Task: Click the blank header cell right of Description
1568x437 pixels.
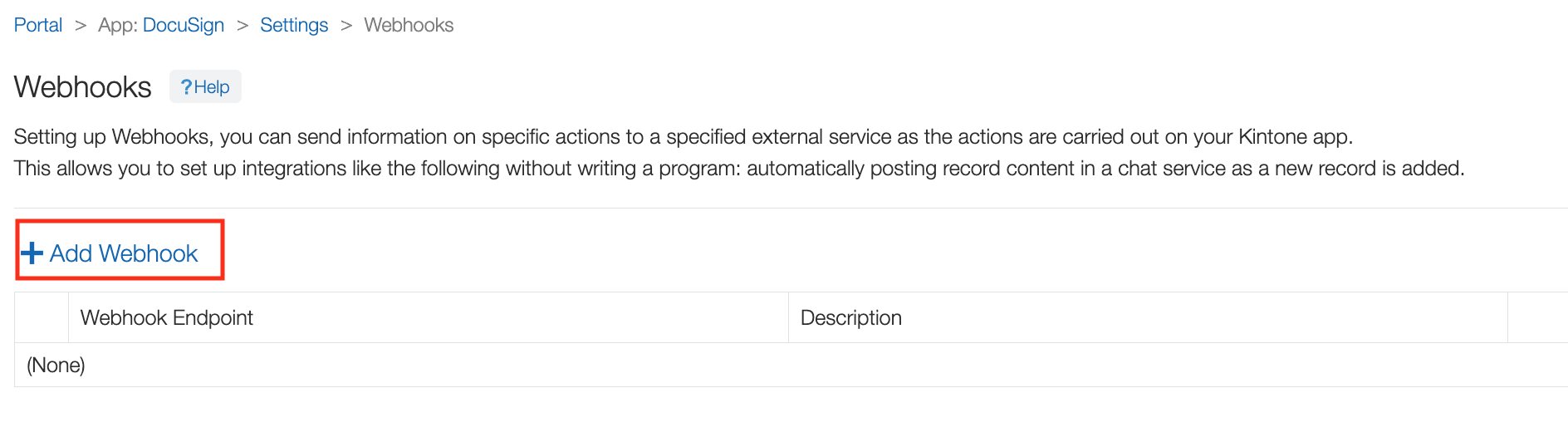Action: click(1536, 317)
